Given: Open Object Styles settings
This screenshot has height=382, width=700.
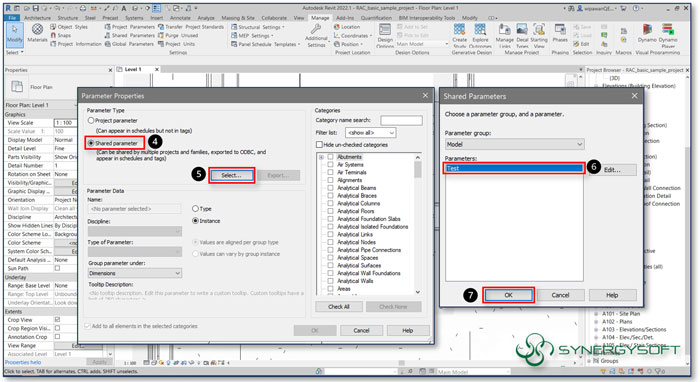Looking at the screenshot, I should pyautogui.click(x=69, y=27).
